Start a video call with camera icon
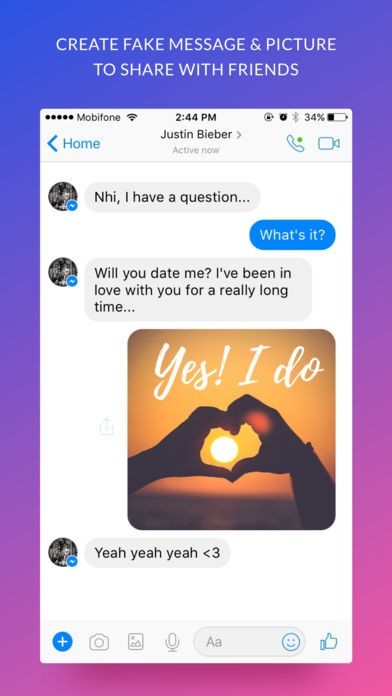392x696 pixels. [x=329, y=143]
